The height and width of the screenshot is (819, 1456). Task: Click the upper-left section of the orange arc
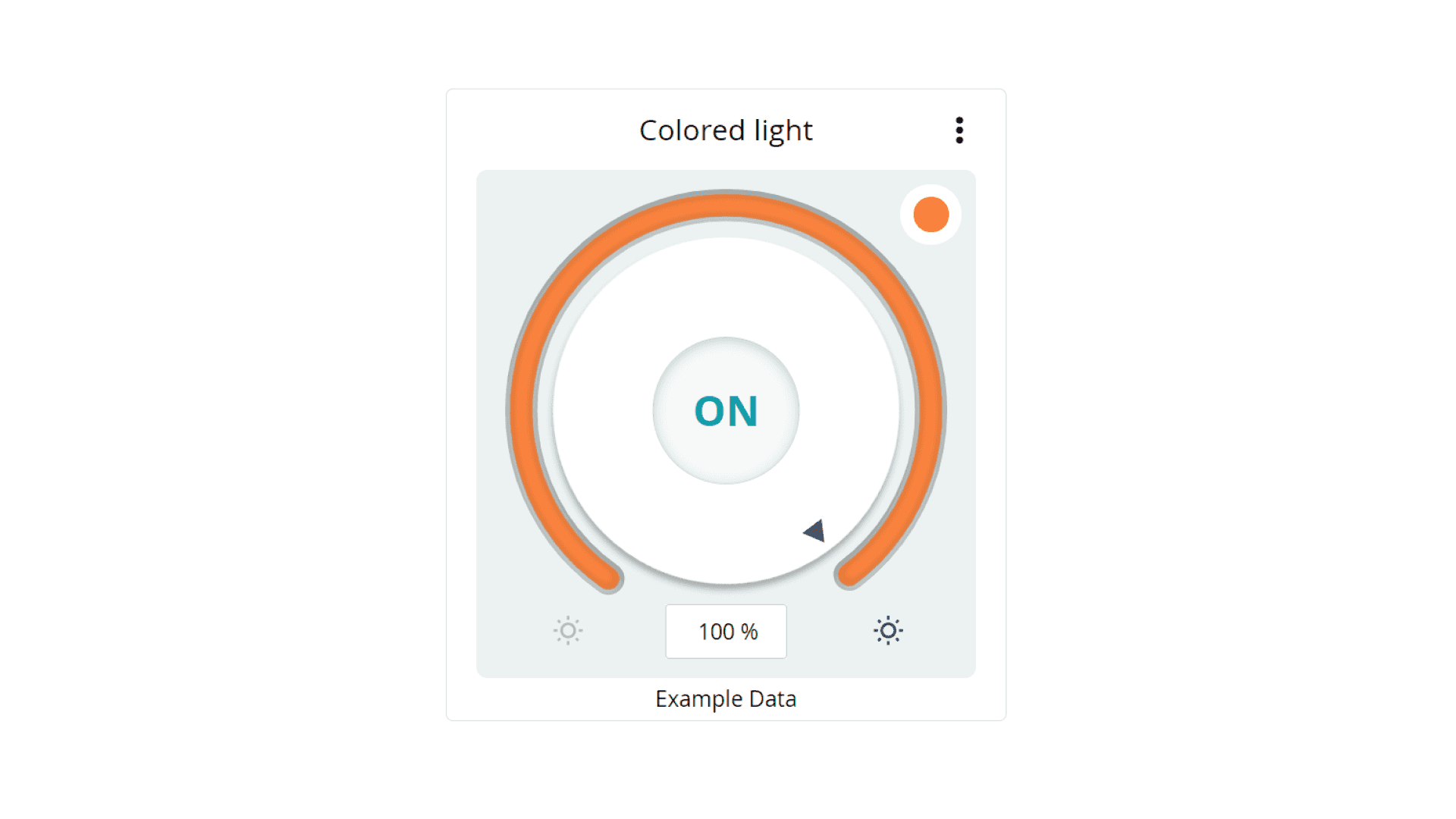point(582,266)
